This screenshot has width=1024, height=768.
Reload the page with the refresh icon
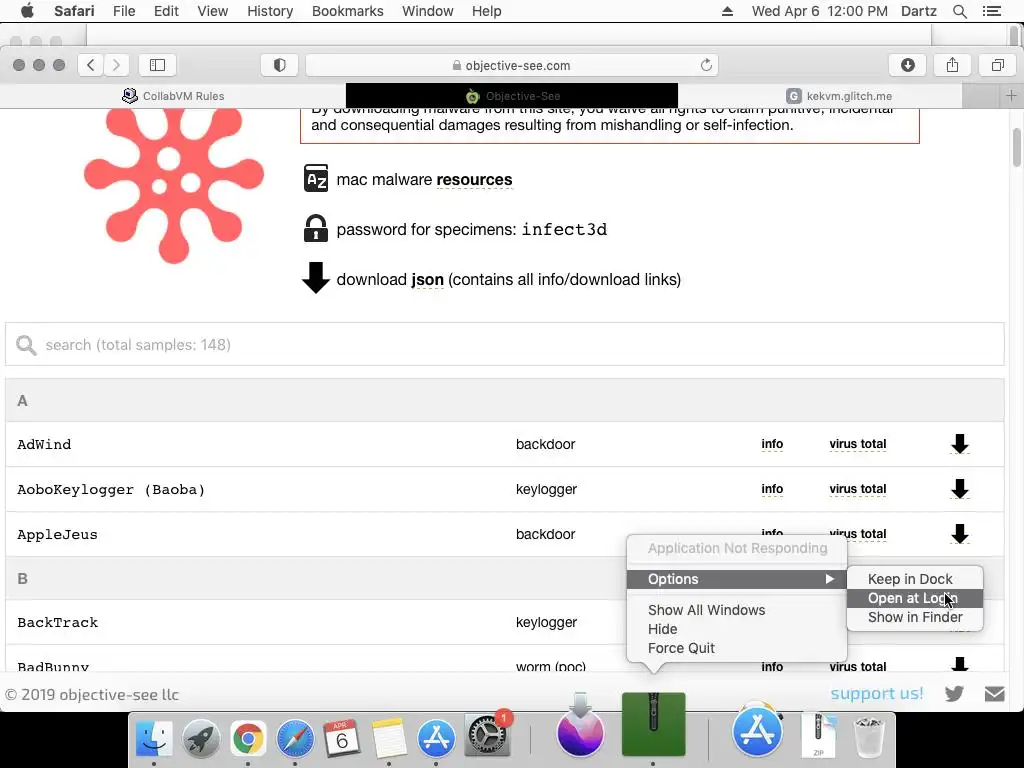706,65
